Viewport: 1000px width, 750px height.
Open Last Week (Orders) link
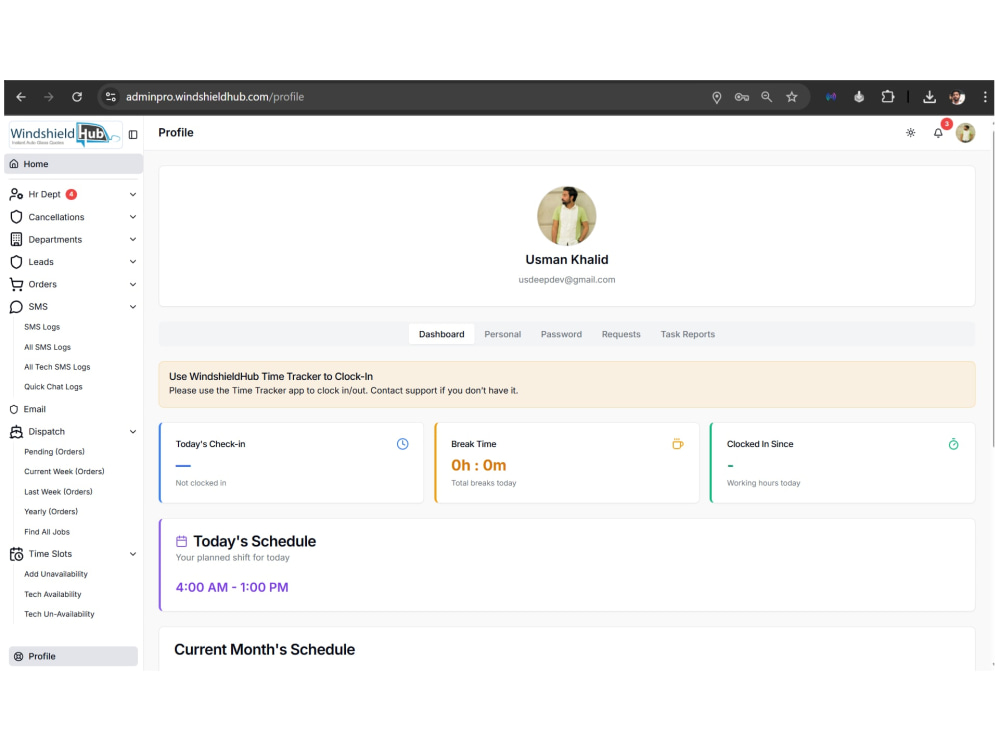pyautogui.click(x=58, y=492)
